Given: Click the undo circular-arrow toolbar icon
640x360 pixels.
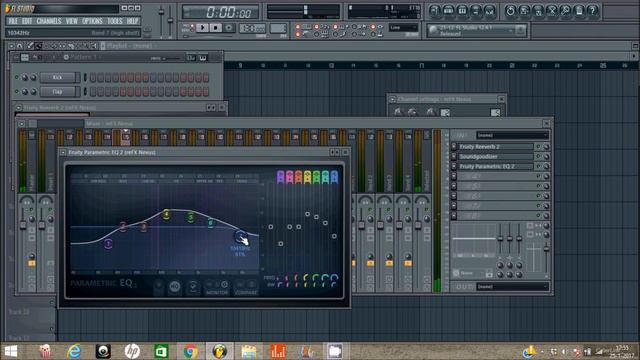Looking at the screenshot, I should click(510, 10).
